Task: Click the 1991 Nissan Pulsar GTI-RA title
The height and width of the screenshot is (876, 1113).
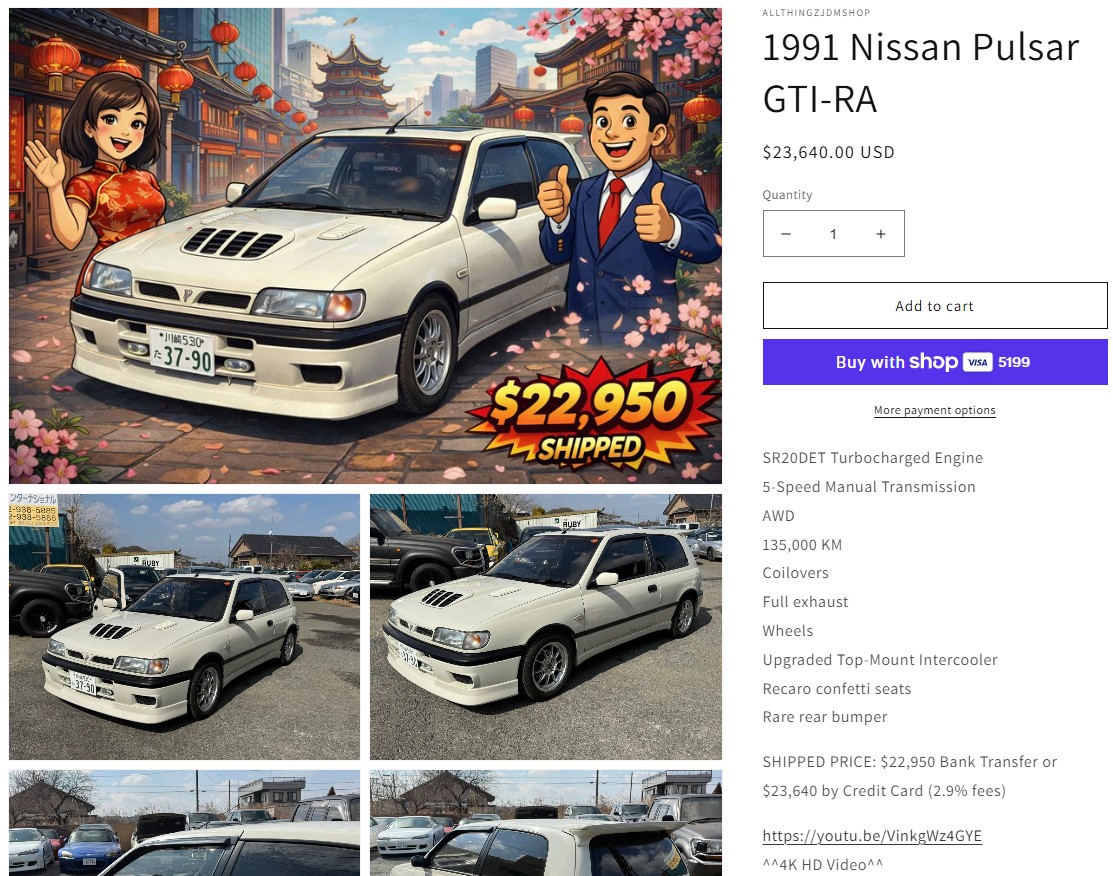Action: [921, 73]
